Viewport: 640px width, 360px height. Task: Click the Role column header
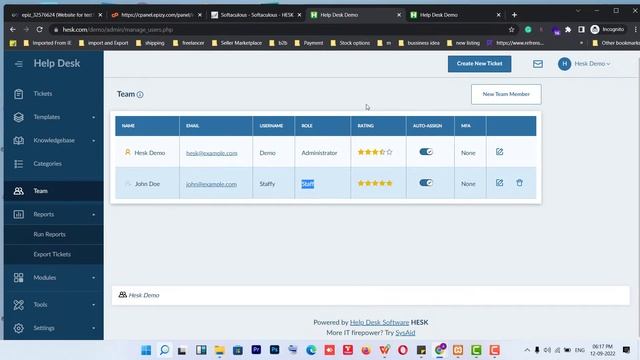point(322,126)
